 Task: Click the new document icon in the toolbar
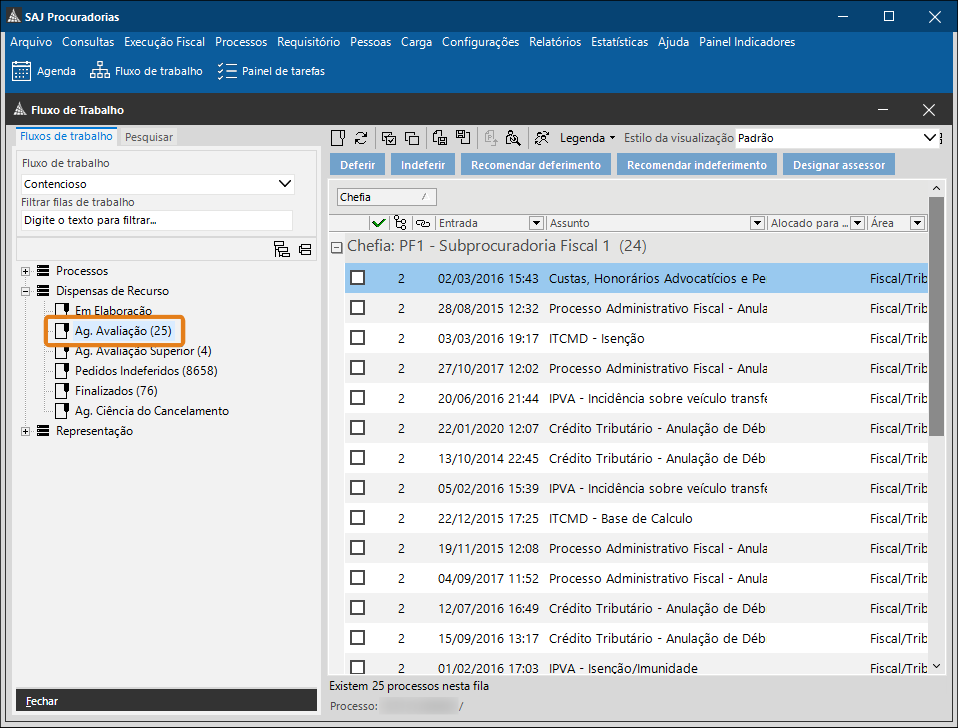(339, 138)
